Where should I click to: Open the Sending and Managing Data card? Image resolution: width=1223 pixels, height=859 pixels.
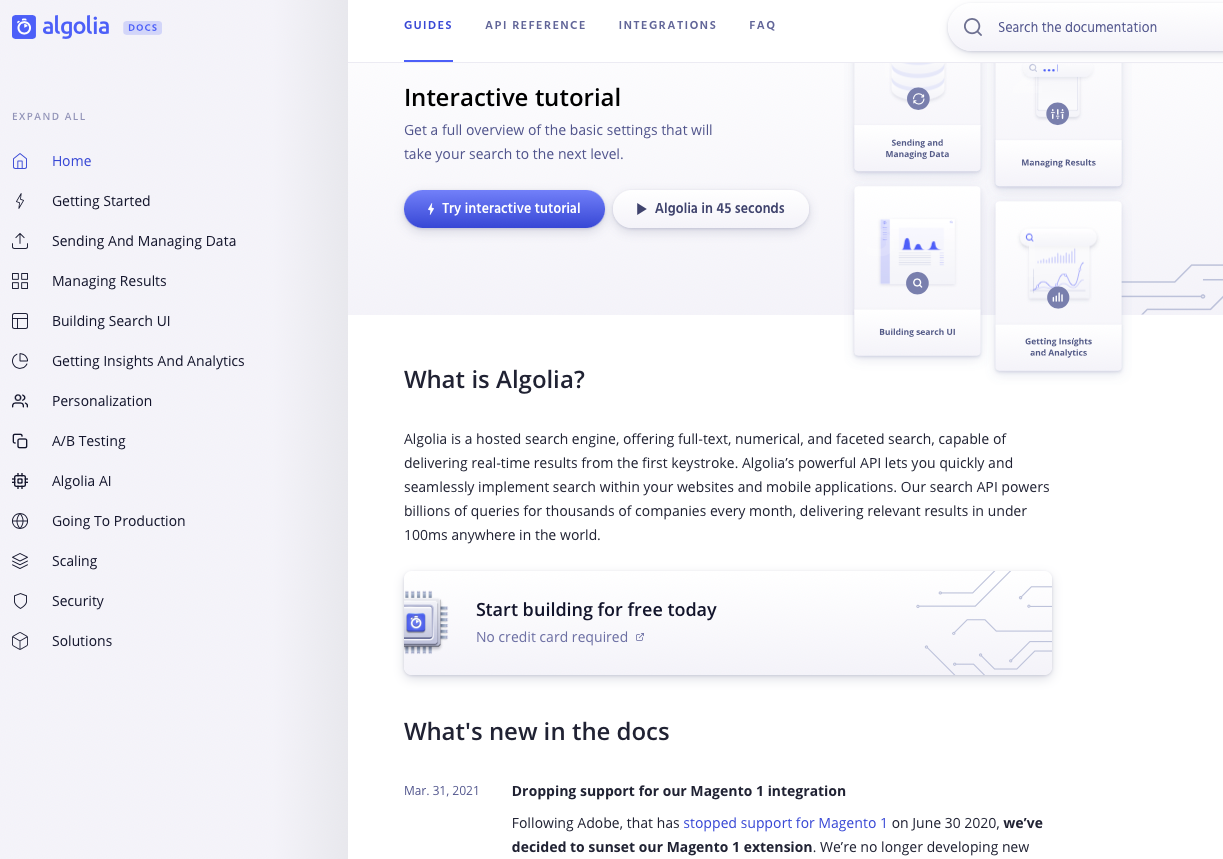(917, 116)
